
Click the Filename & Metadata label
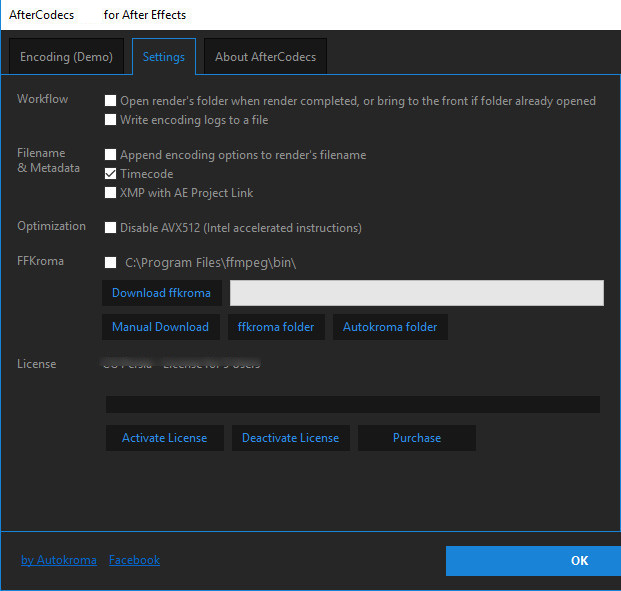(x=48, y=160)
